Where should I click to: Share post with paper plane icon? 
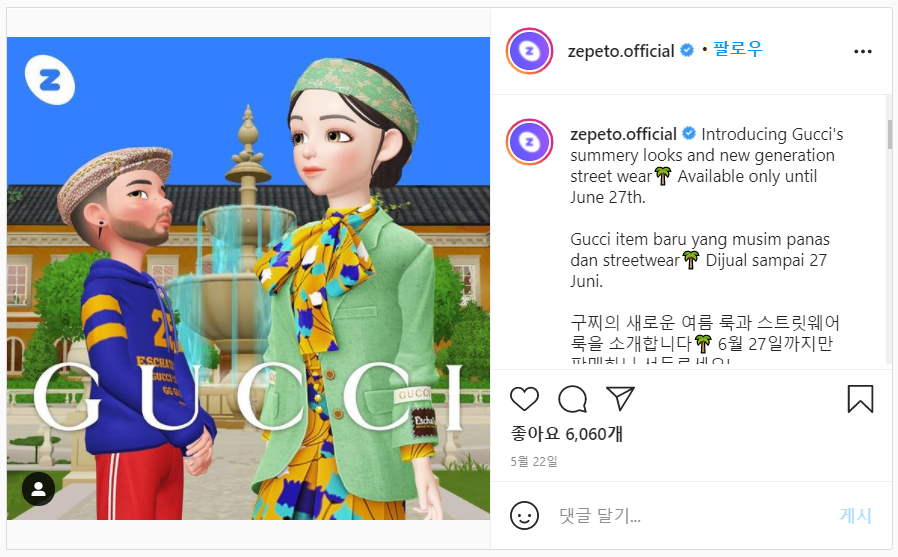pos(620,398)
